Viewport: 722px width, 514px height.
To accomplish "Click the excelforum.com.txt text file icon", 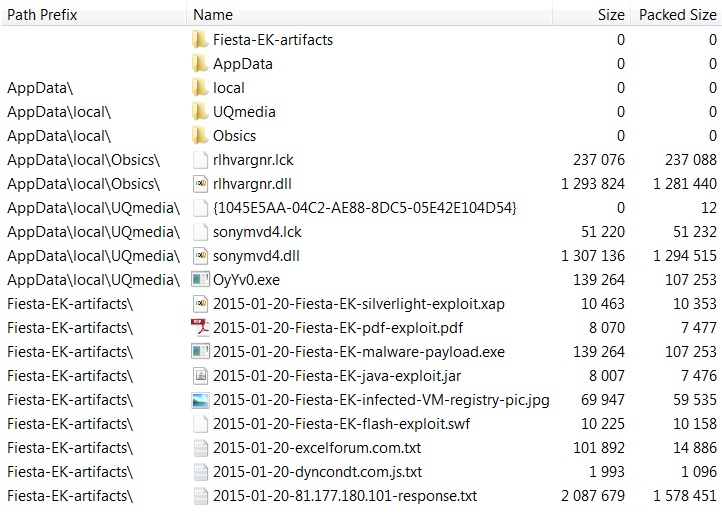I will [200, 448].
